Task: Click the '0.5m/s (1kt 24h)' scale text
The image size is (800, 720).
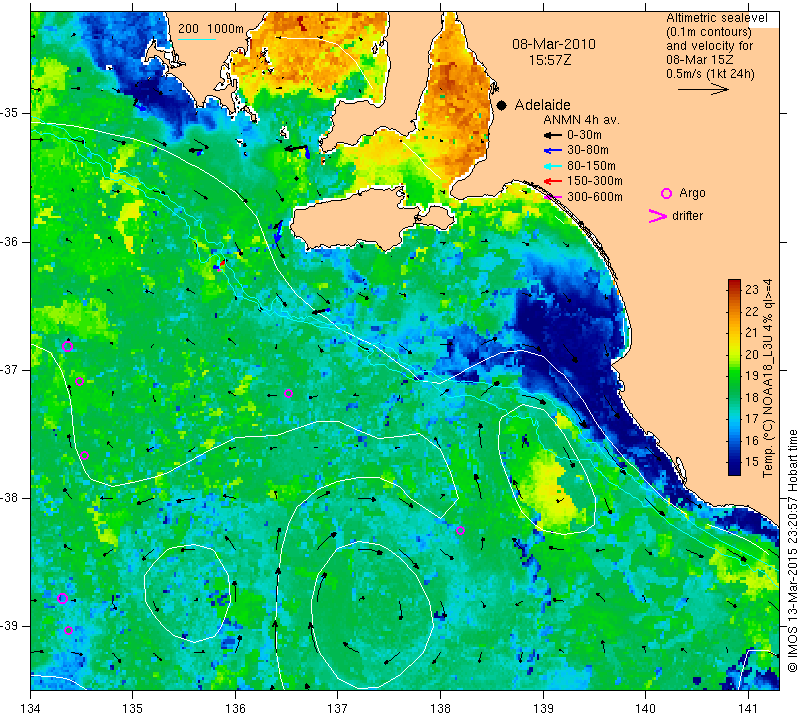Action: click(x=710, y=74)
